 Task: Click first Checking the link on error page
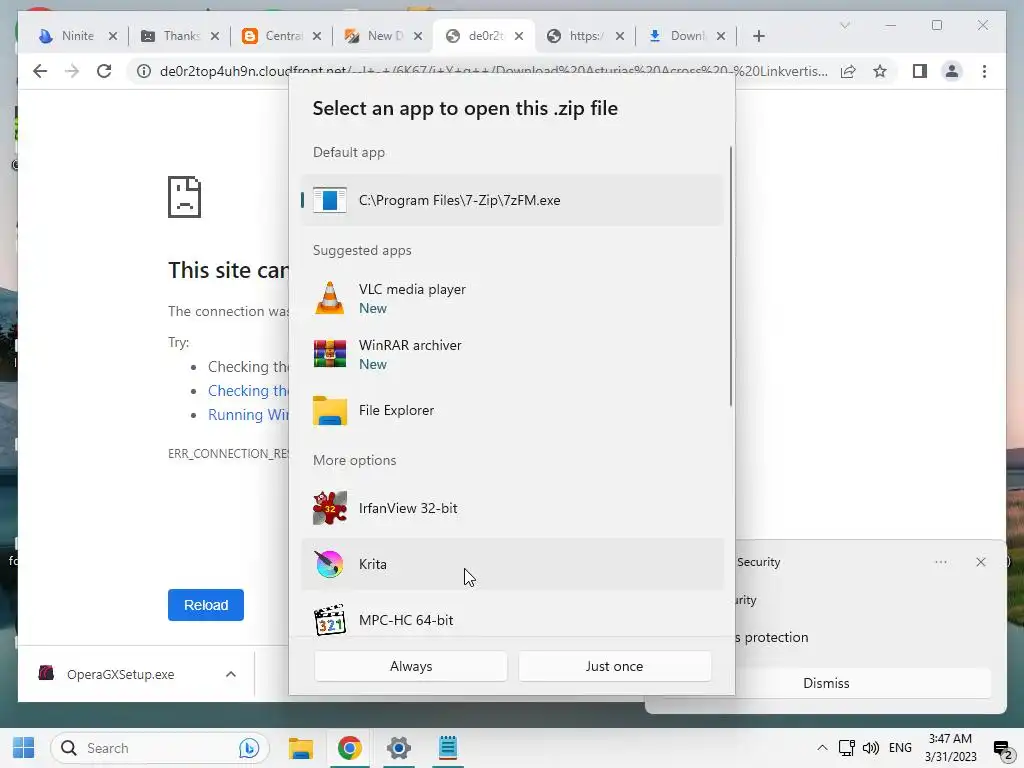click(x=248, y=391)
